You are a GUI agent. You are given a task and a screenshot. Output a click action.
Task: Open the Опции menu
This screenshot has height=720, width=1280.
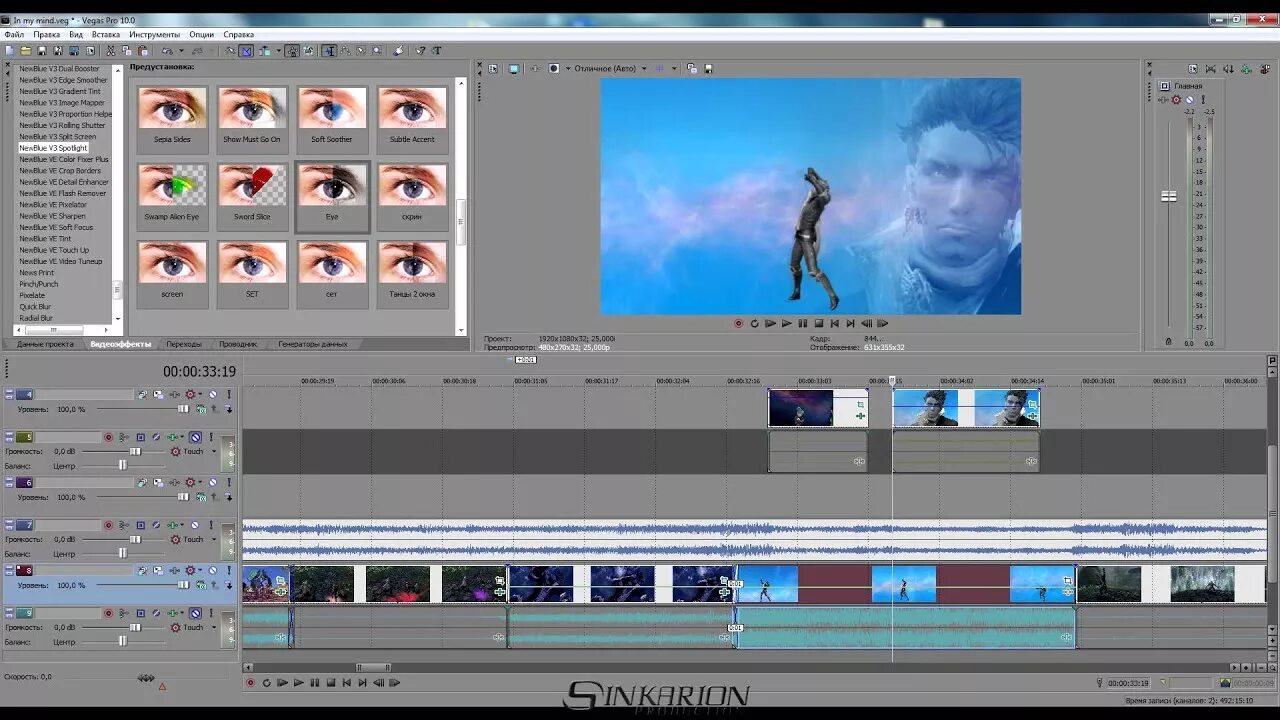[x=201, y=34]
